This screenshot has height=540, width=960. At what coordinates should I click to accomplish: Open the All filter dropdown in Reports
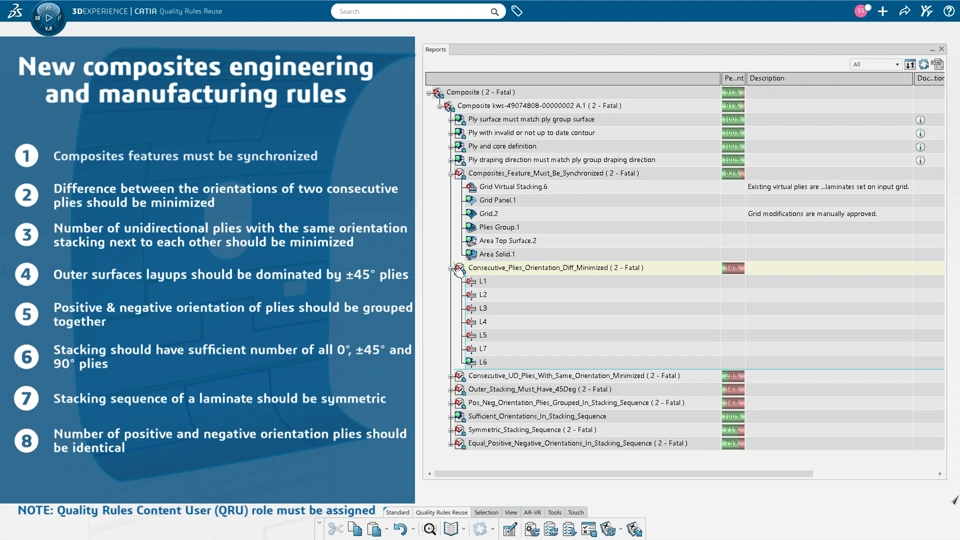pyautogui.click(x=876, y=64)
